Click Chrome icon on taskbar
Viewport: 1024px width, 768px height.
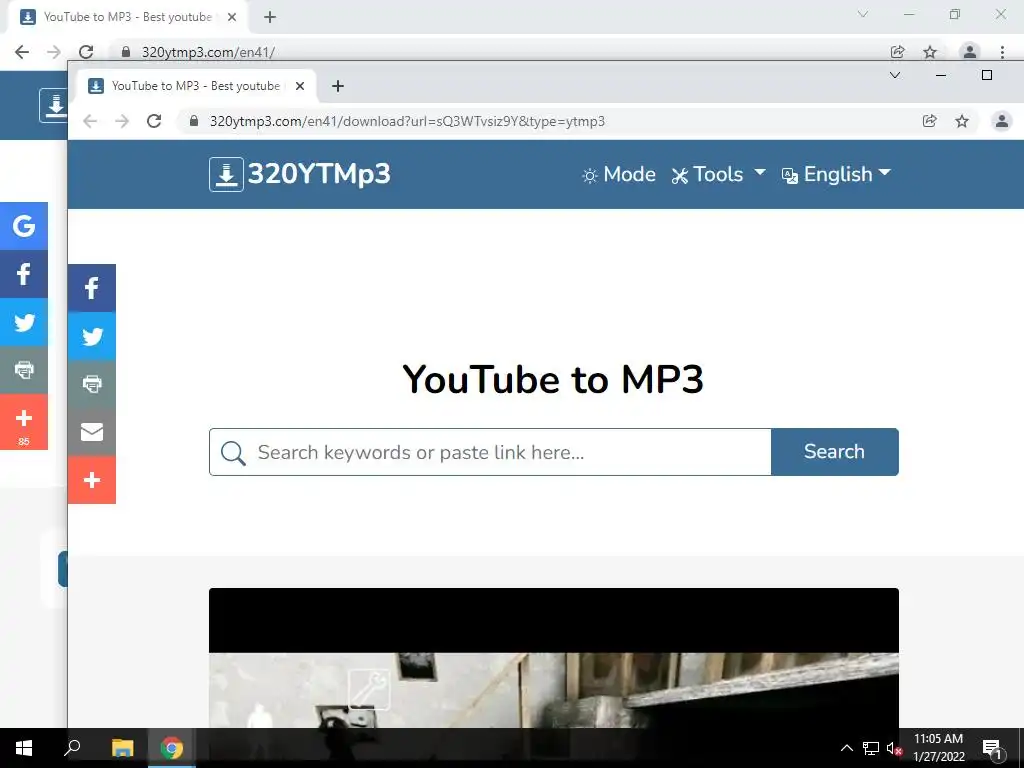click(x=172, y=748)
